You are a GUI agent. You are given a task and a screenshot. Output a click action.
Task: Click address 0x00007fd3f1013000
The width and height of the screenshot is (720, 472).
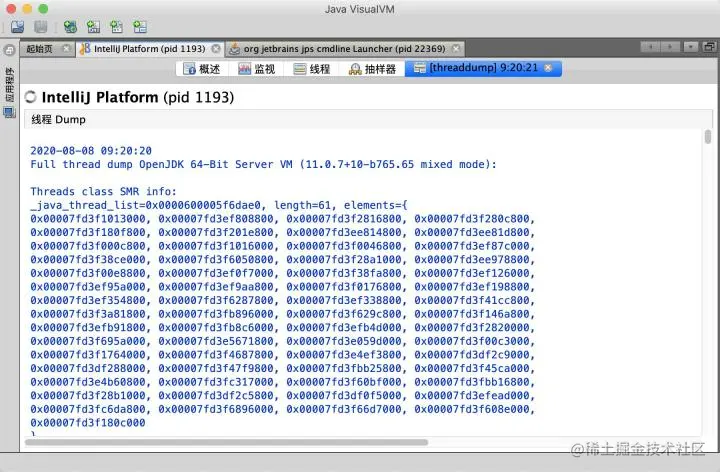coord(88,219)
